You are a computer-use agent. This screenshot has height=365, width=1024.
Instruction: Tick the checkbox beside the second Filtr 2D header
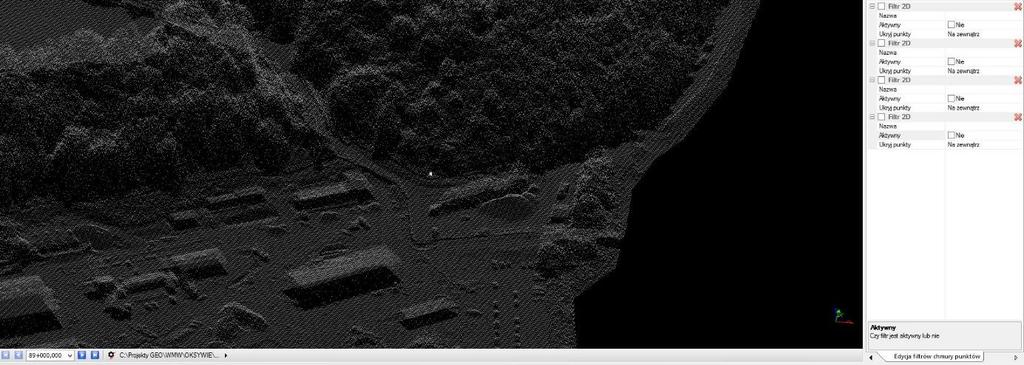tap(882, 43)
